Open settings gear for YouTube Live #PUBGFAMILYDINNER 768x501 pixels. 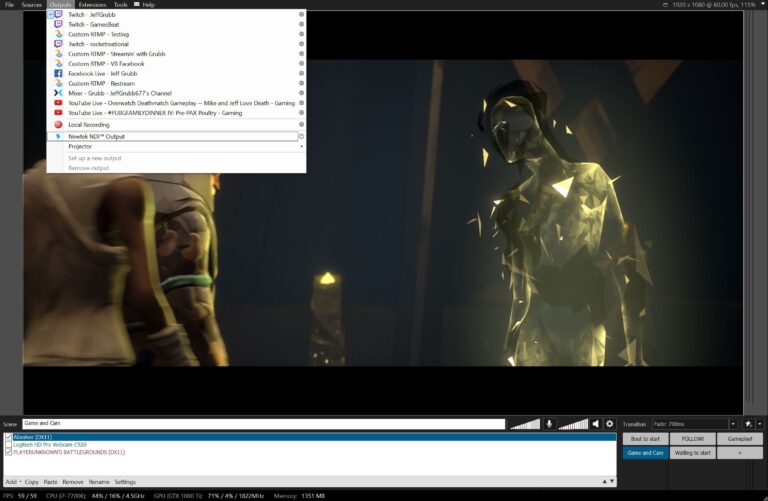[301, 112]
